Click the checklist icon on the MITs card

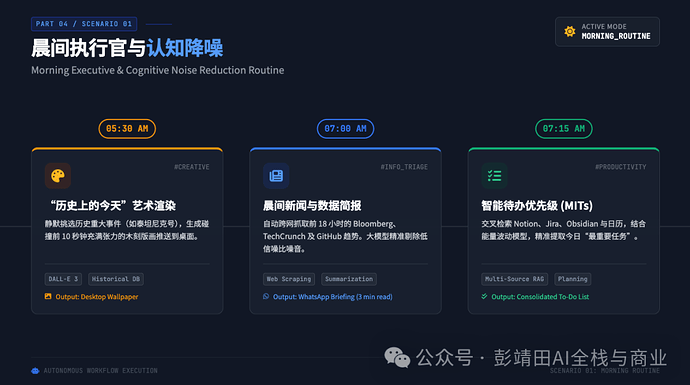coord(494,176)
